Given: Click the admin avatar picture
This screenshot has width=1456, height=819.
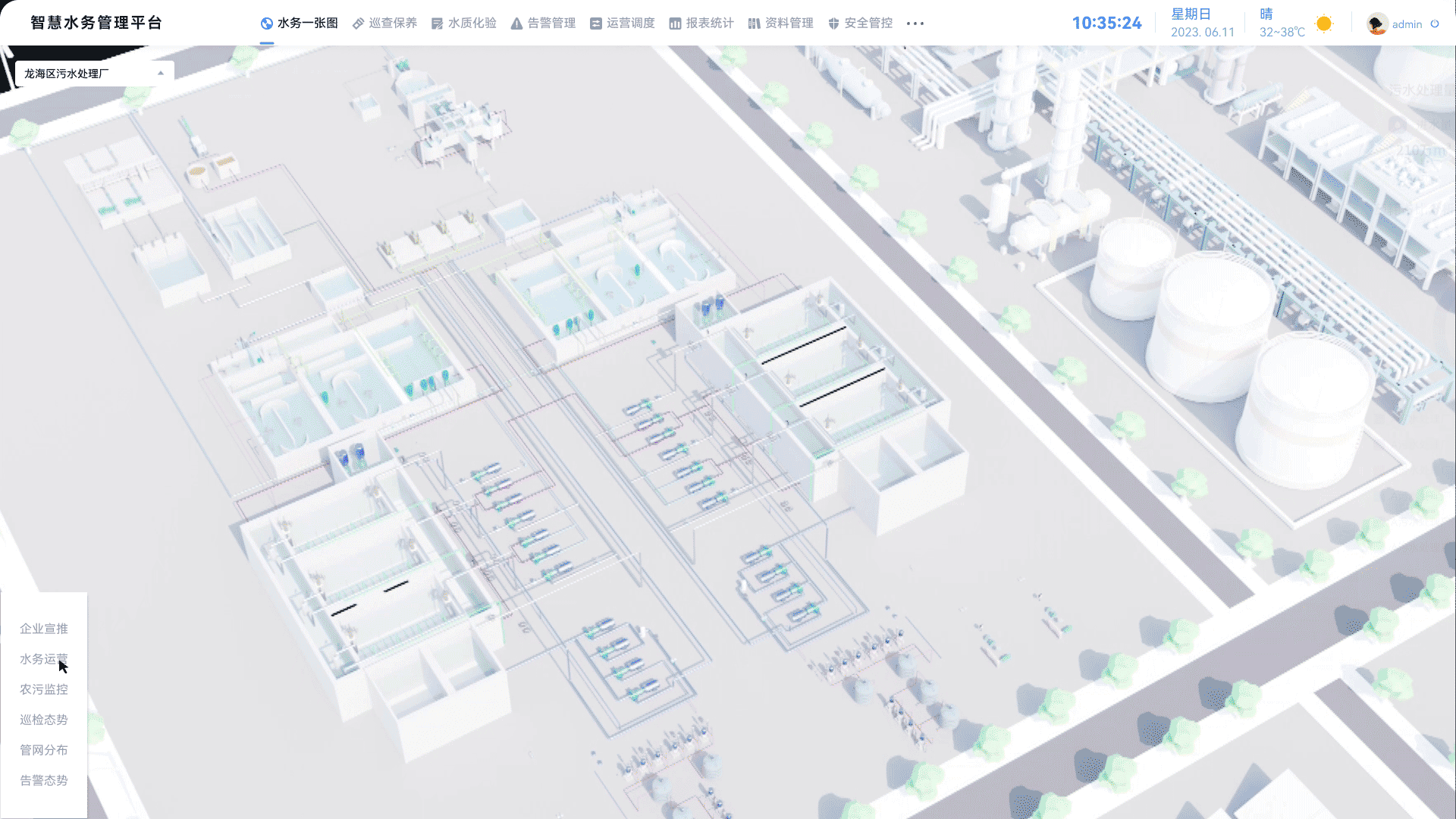Looking at the screenshot, I should click(1377, 24).
